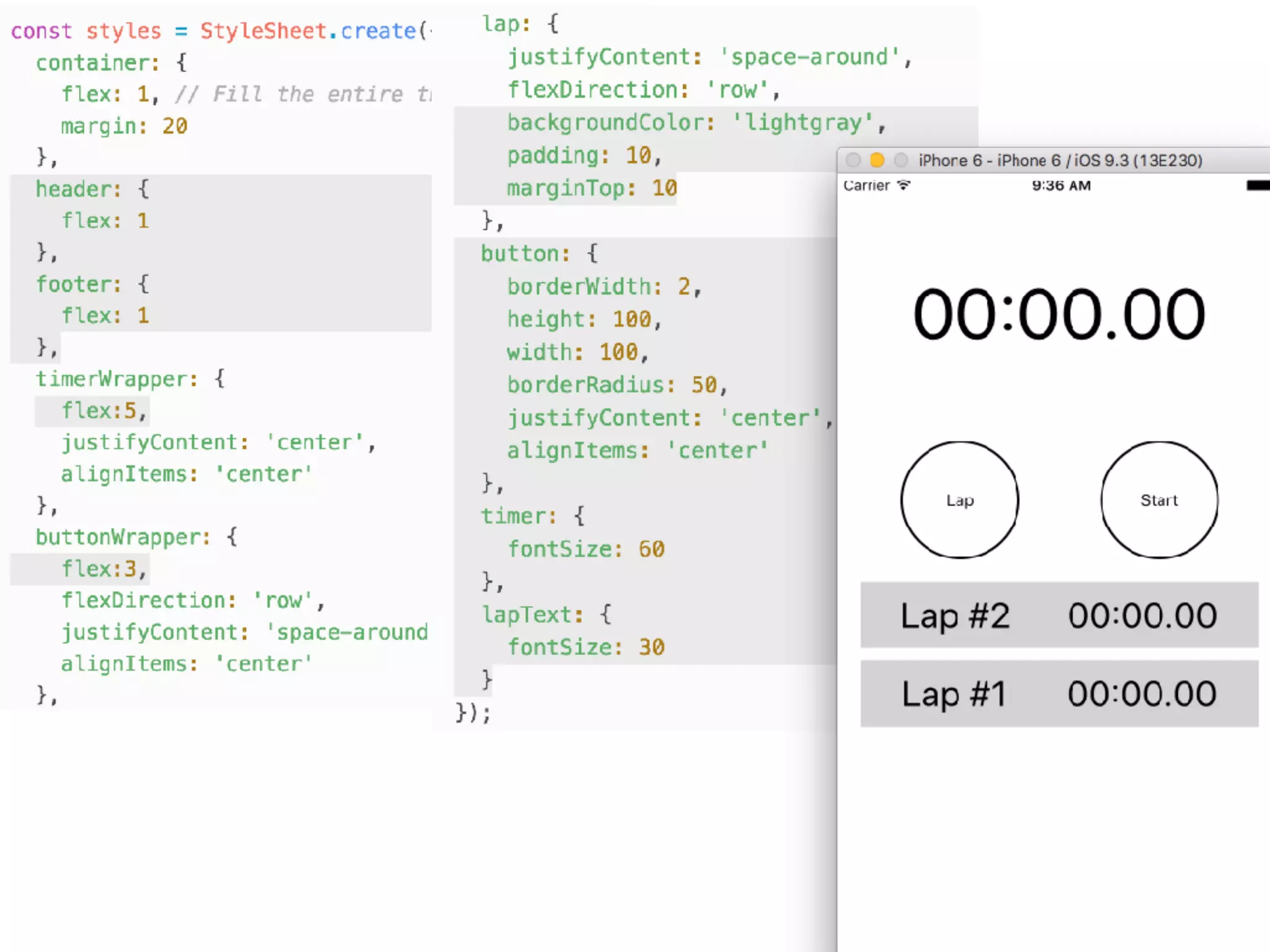Image resolution: width=1270 pixels, height=952 pixels.
Task: Click the highlighted flex:3 line in buttonWrapper
Action: pos(103,569)
